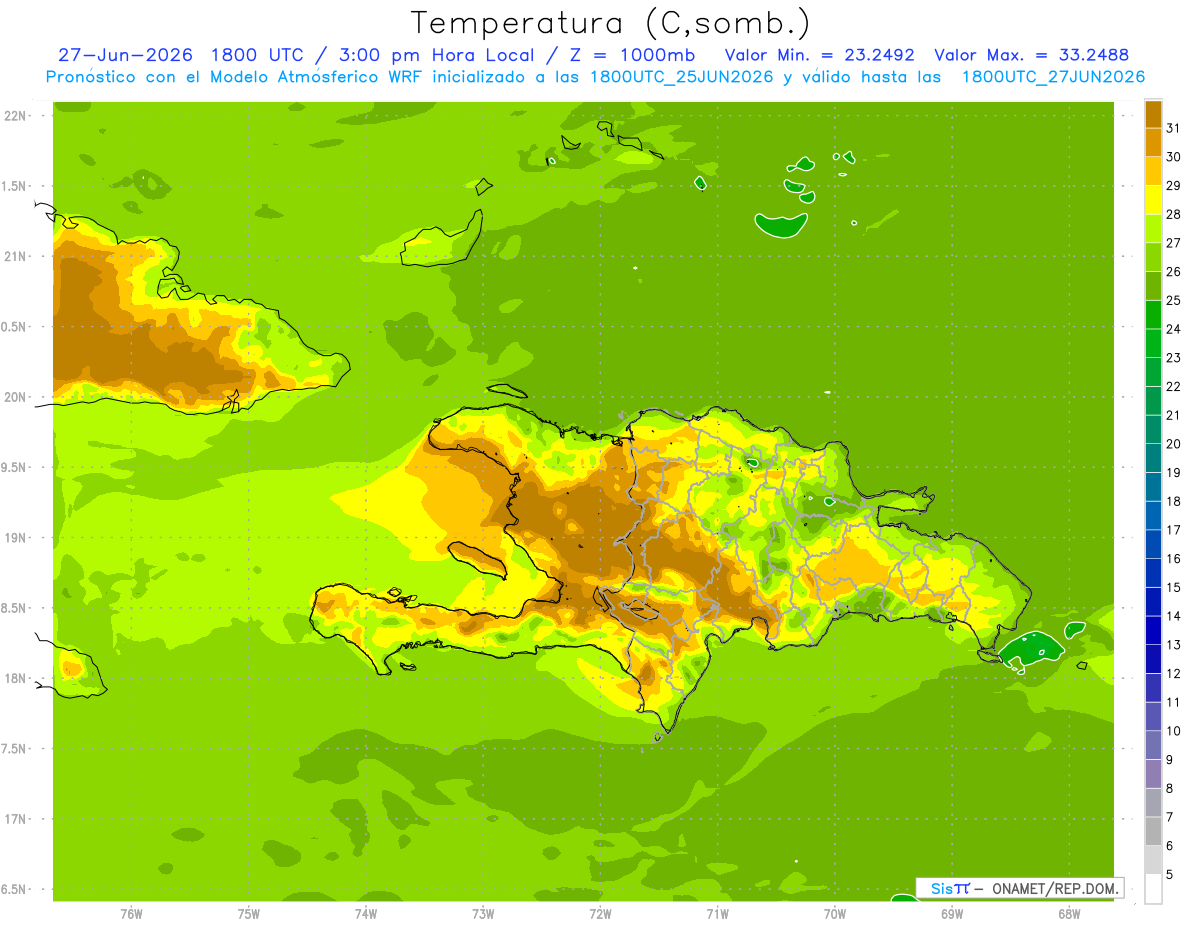This screenshot has height=927, width=1200.
Task: Click the 'Valor Max. = 33.2488' value
Action: point(1031,55)
